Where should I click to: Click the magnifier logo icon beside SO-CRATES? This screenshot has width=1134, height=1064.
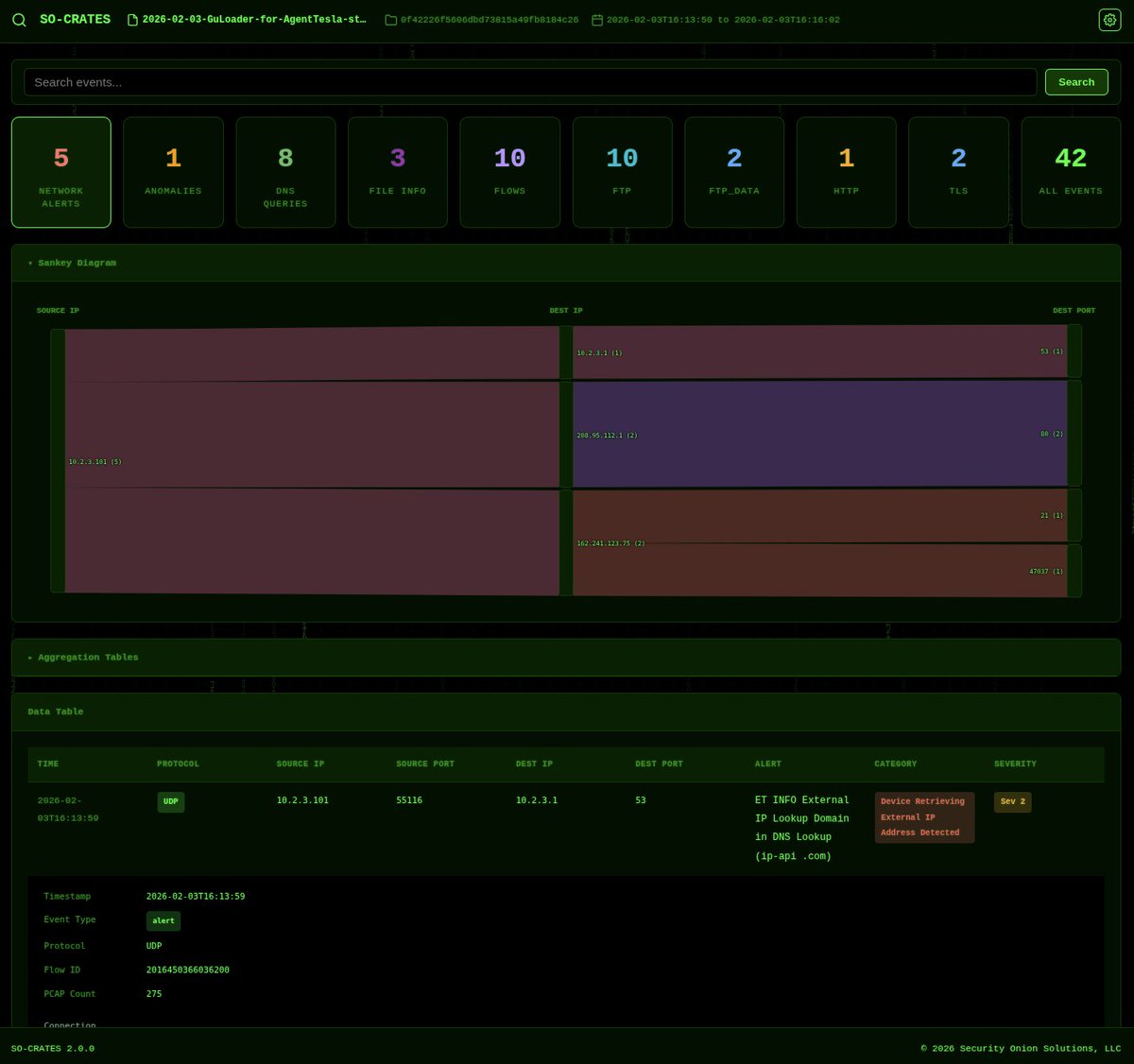pyautogui.click(x=19, y=20)
